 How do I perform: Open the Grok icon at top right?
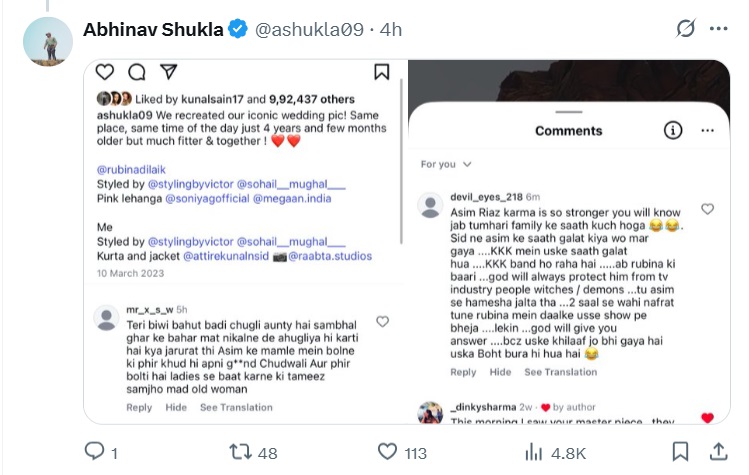[x=685, y=29]
